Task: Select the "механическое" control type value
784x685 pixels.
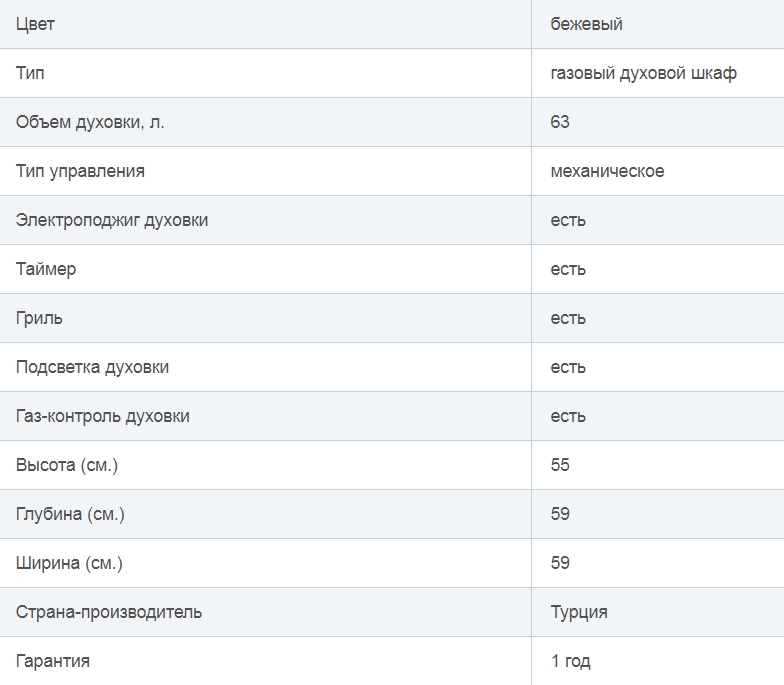Action: [607, 171]
